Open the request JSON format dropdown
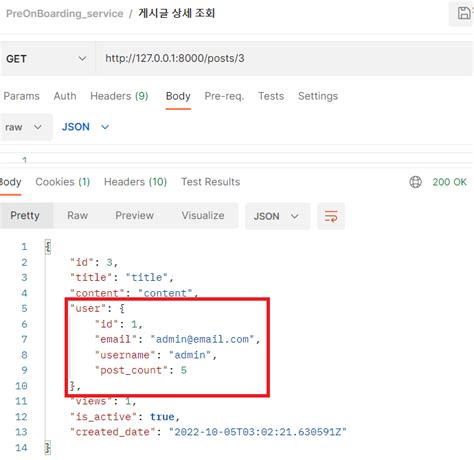Screen dimensions: 474x460 click(x=85, y=127)
